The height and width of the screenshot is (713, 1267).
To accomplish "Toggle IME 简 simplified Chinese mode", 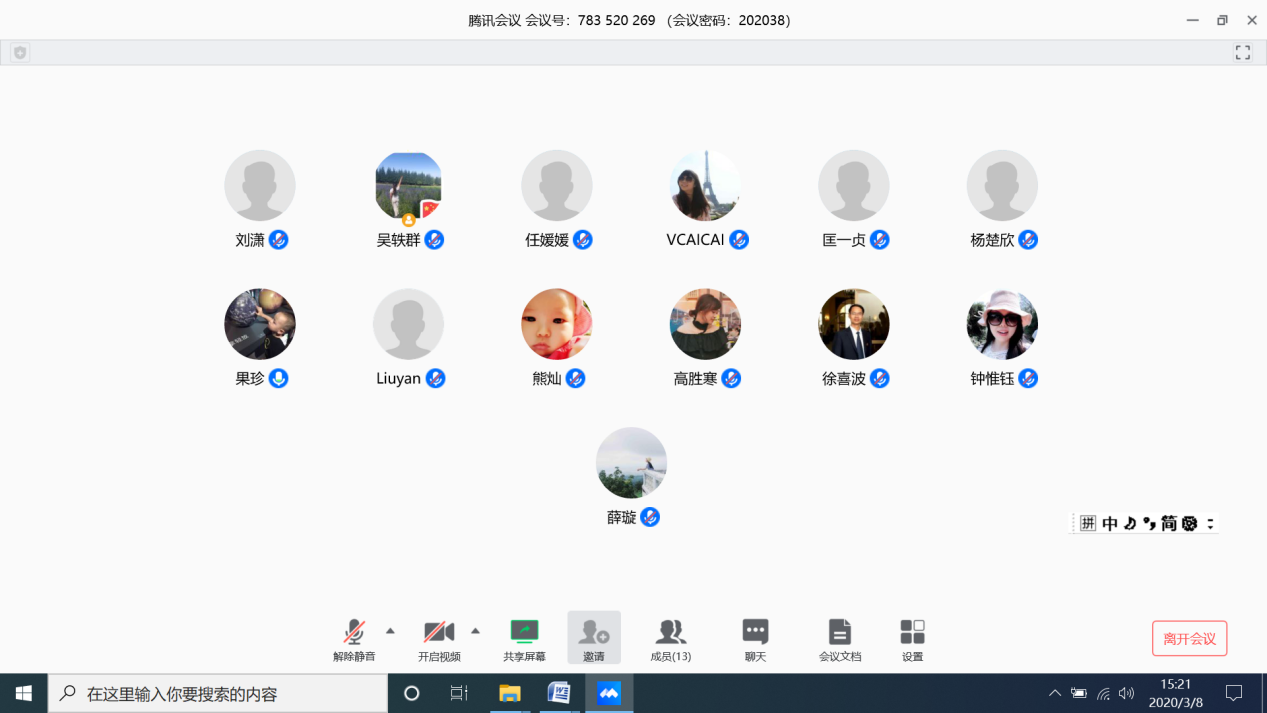I will pyautogui.click(x=1169, y=523).
